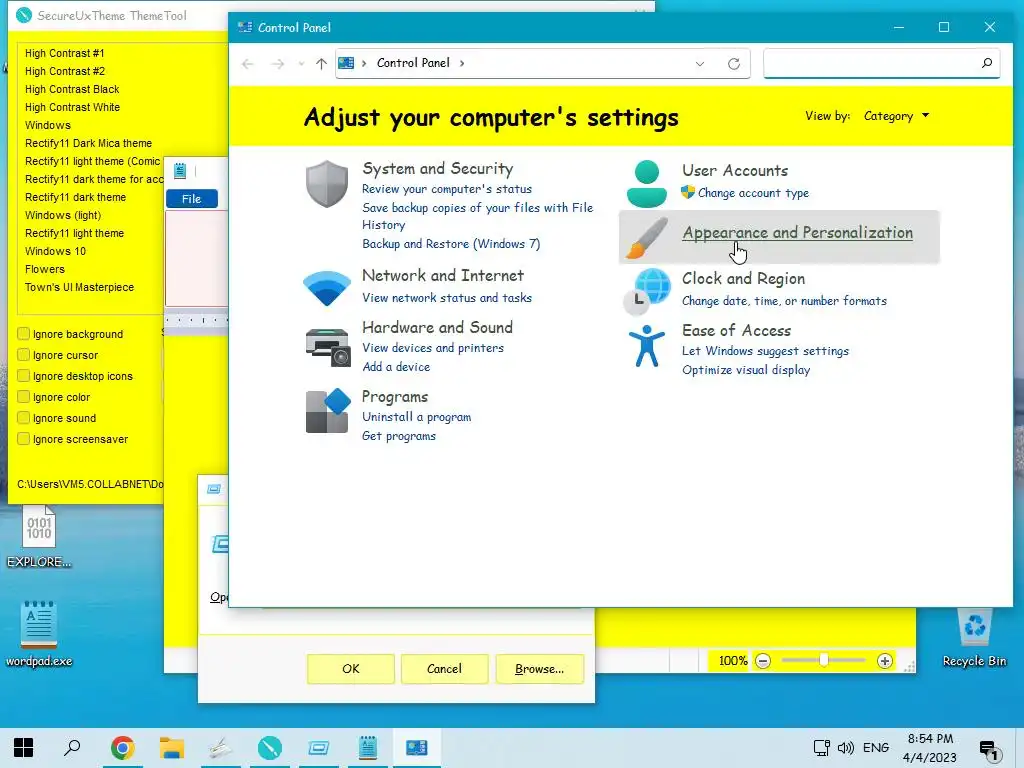Click View network status and tasks

(x=447, y=297)
